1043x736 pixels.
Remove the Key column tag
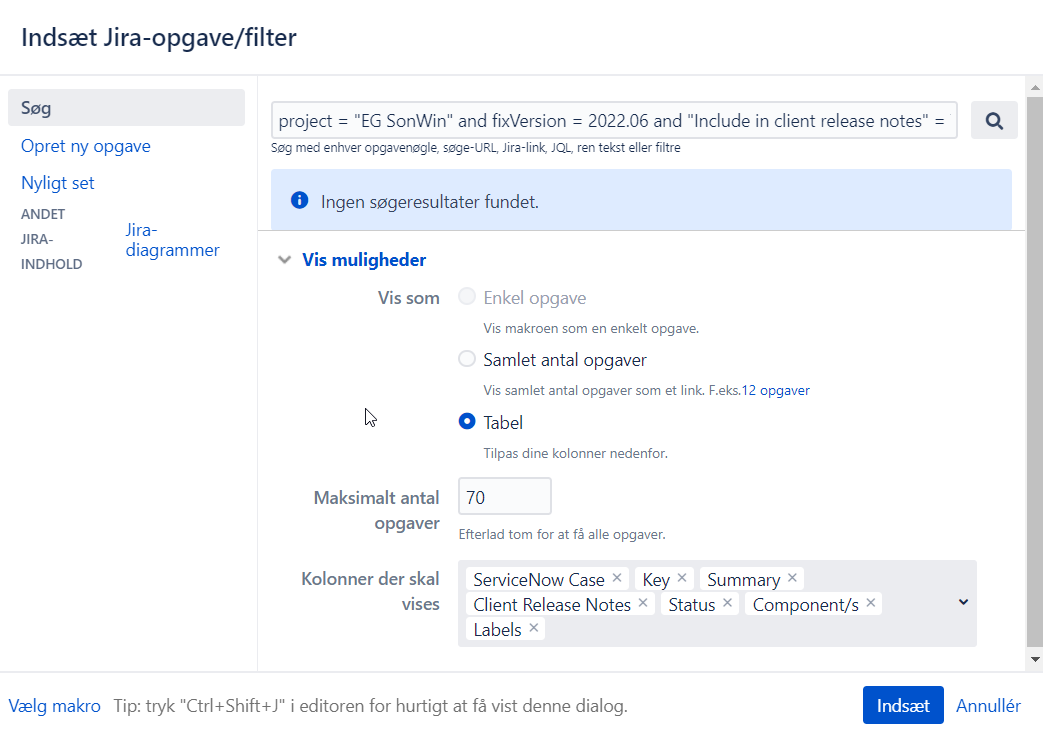point(682,578)
